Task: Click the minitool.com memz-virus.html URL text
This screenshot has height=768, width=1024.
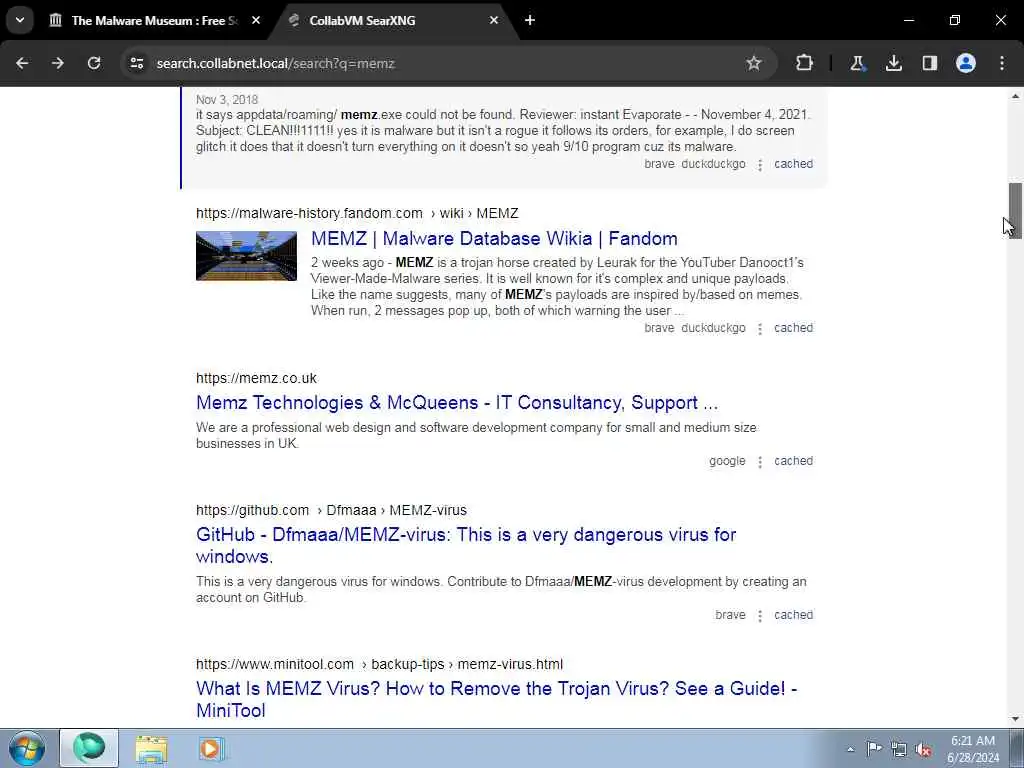Action: 379,664
